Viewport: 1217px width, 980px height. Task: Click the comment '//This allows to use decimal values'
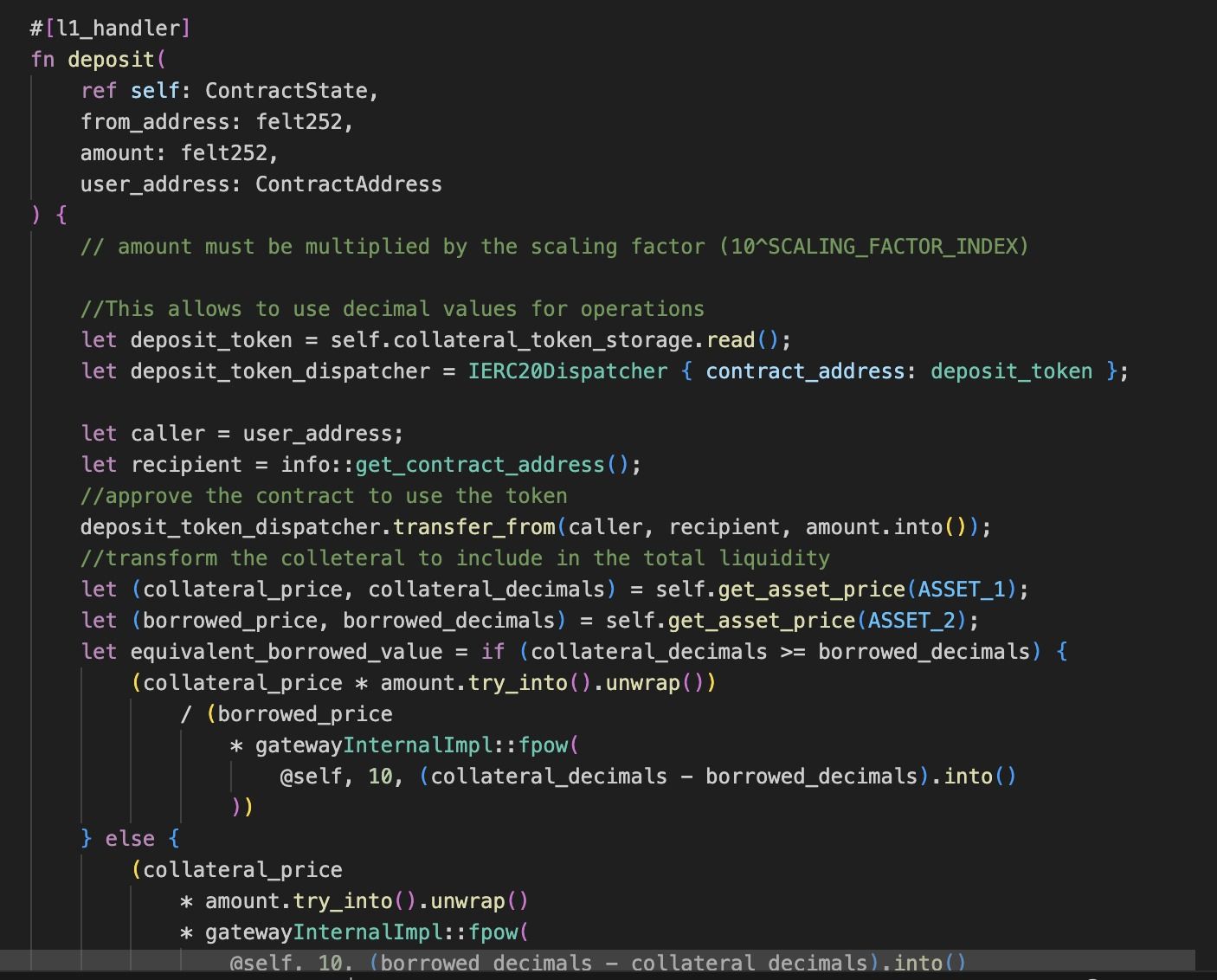392,309
